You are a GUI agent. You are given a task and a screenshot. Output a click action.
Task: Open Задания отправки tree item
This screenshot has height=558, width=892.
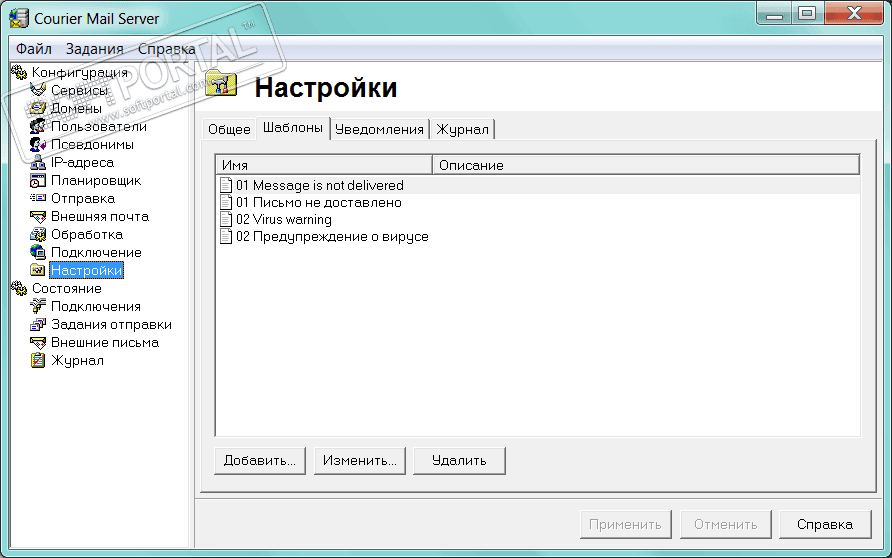(112, 324)
